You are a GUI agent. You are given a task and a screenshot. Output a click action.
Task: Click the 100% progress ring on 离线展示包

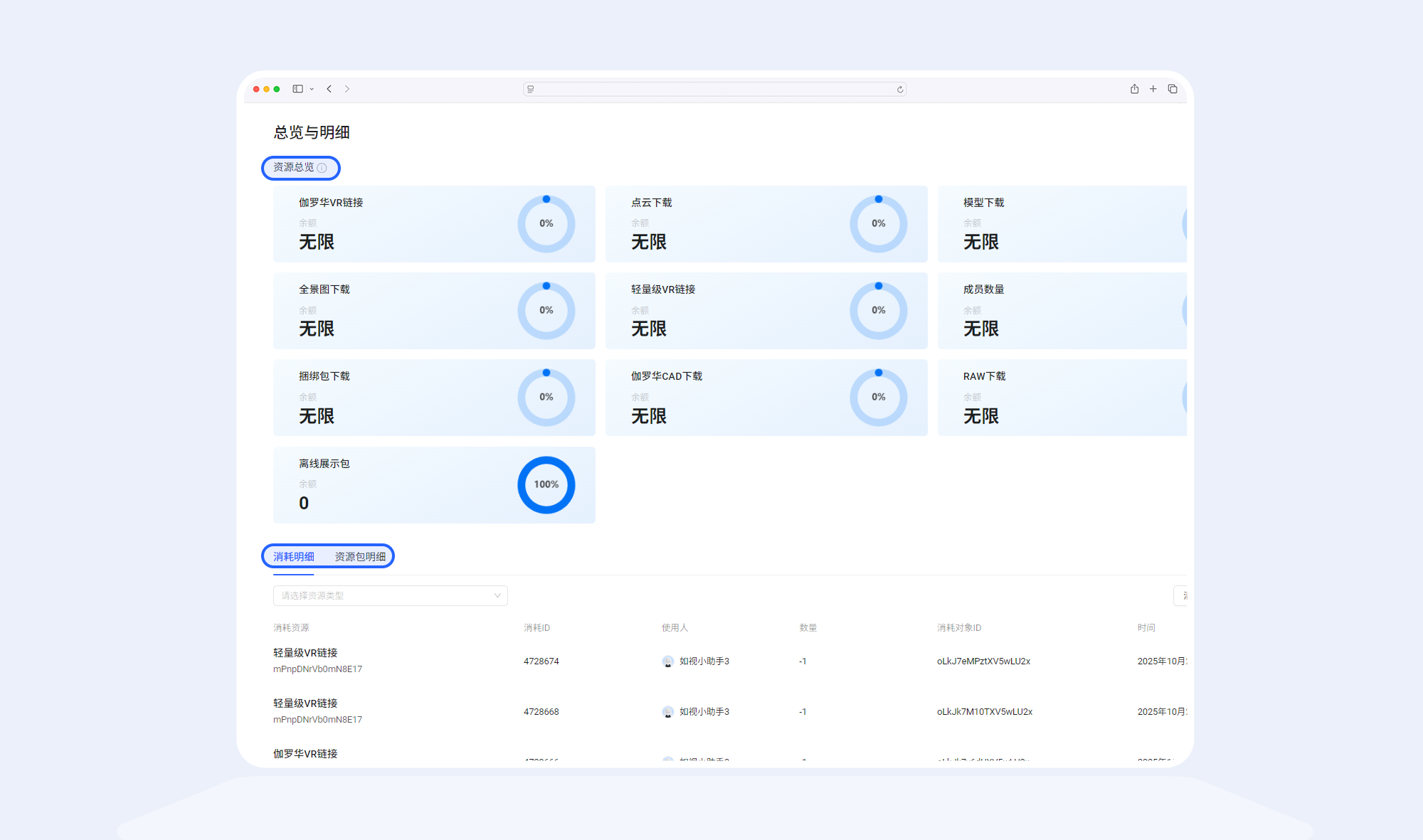[x=546, y=484]
